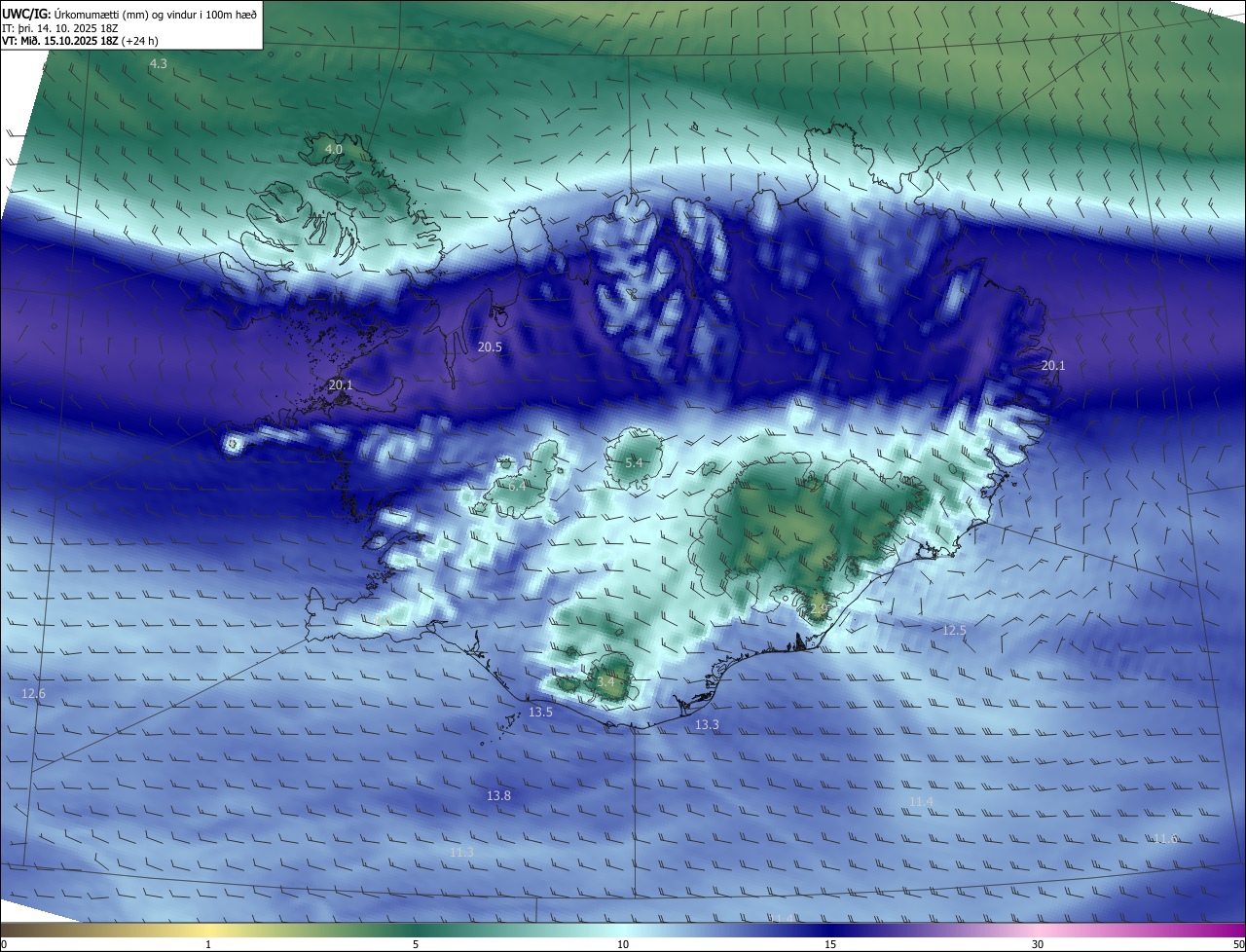1246x952 pixels.
Task: Click the colorbar tick label 1
Action: coord(208,944)
